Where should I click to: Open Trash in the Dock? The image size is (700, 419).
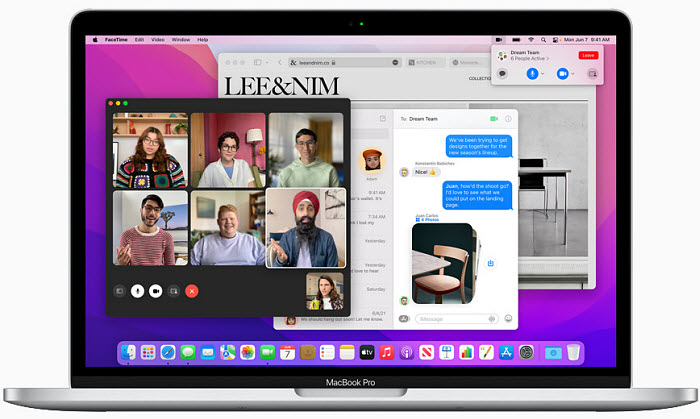573,353
